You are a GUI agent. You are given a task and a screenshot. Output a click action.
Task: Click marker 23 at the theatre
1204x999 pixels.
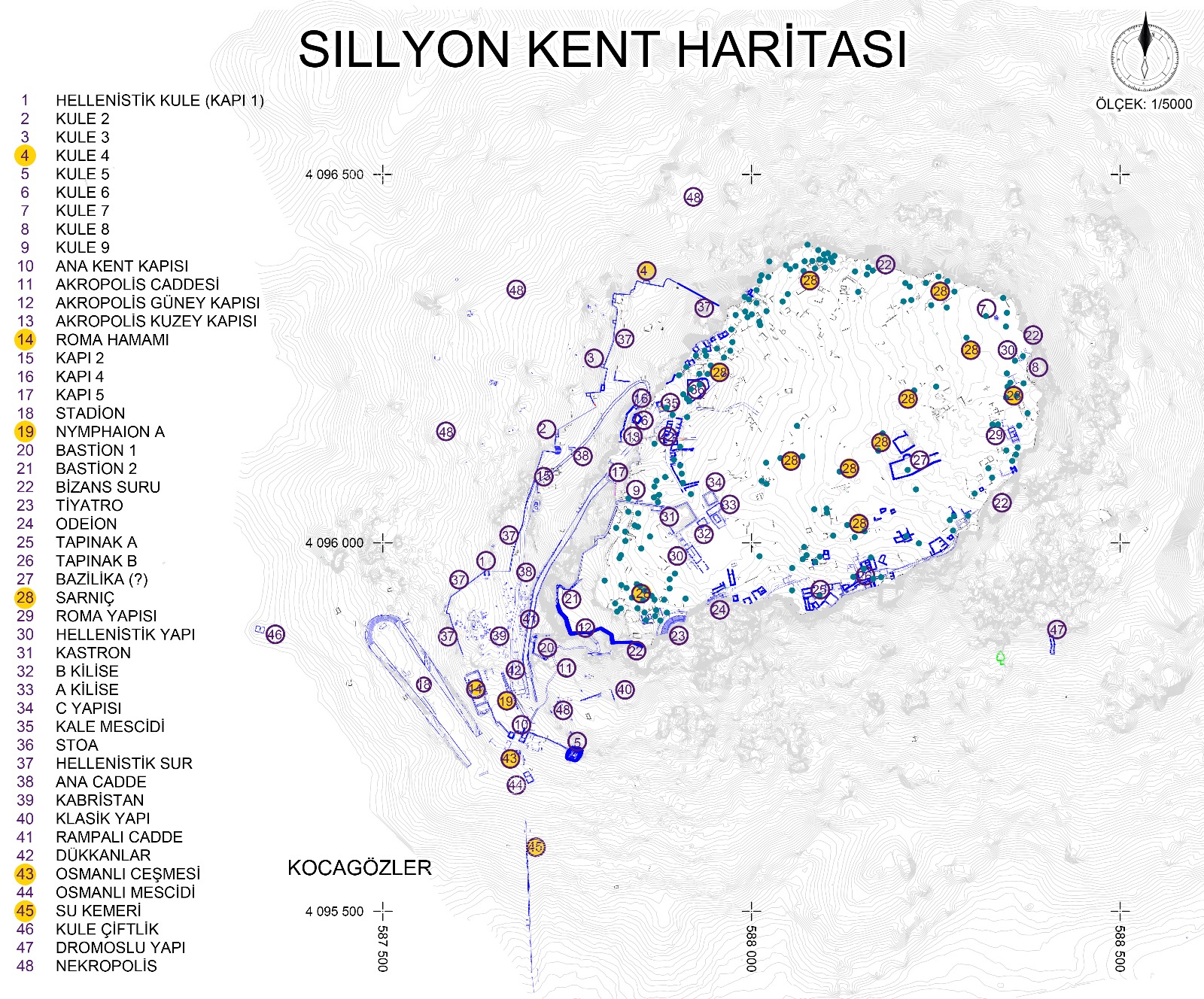click(x=678, y=636)
